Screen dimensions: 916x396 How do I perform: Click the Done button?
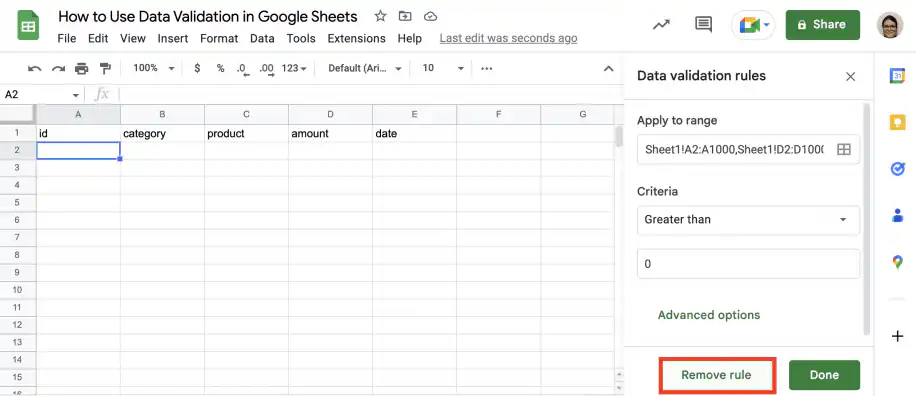click(824, 375)
